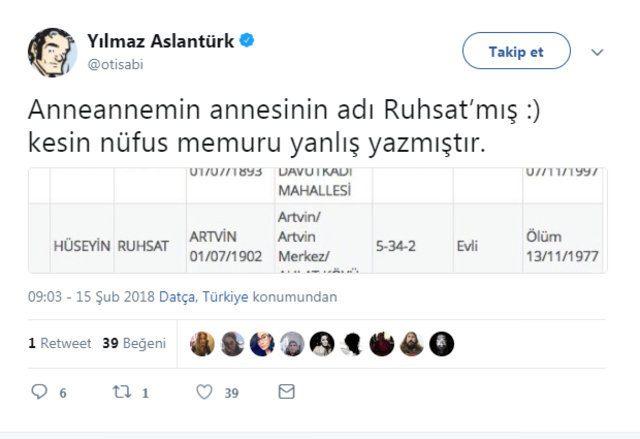Open the first liker's avatar
This screenshot has height=439, width=640.
[202, 344]
